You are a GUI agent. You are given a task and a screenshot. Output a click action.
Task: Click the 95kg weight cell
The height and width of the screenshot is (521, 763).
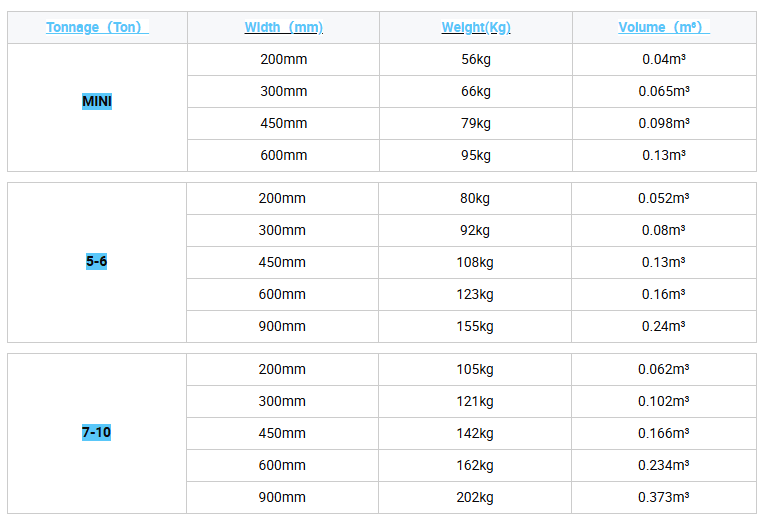tap(476, 156)
